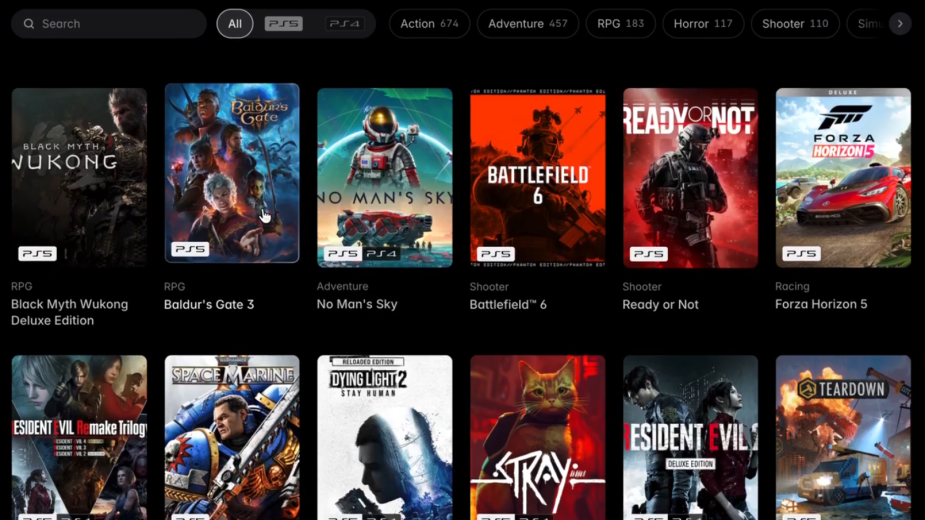
Task: Filter by the RPG genre chip
Action: click(x=621, y=24)
